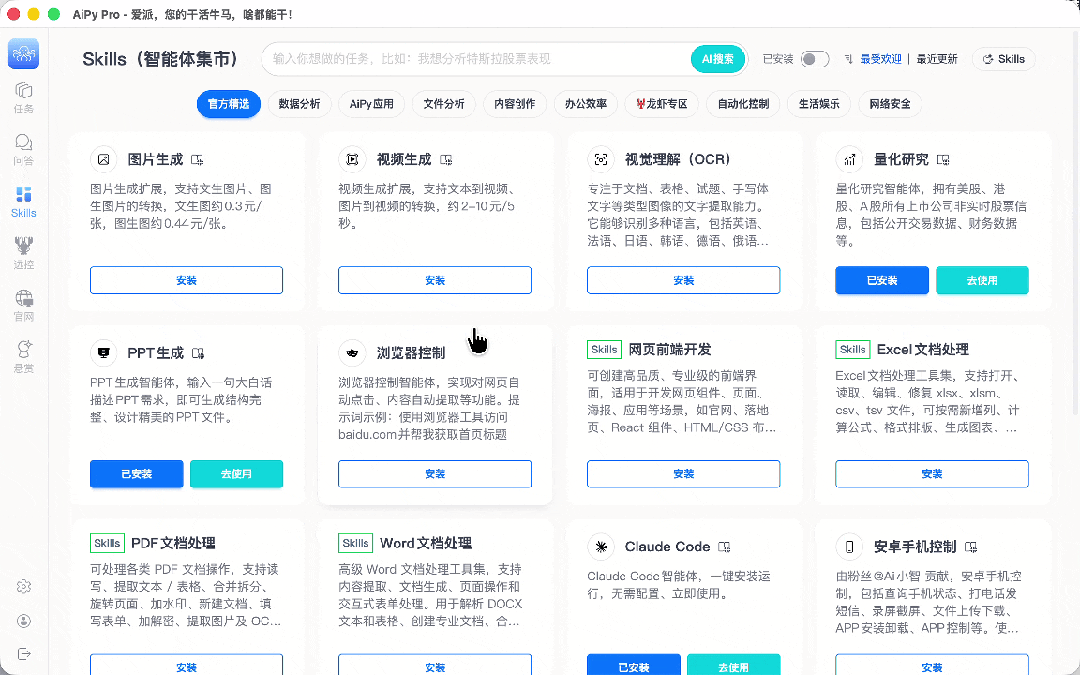The width and height of the screenshot is (1080, 675).
Task: Switch to the 网络安全 category tab
Action: 890,104
